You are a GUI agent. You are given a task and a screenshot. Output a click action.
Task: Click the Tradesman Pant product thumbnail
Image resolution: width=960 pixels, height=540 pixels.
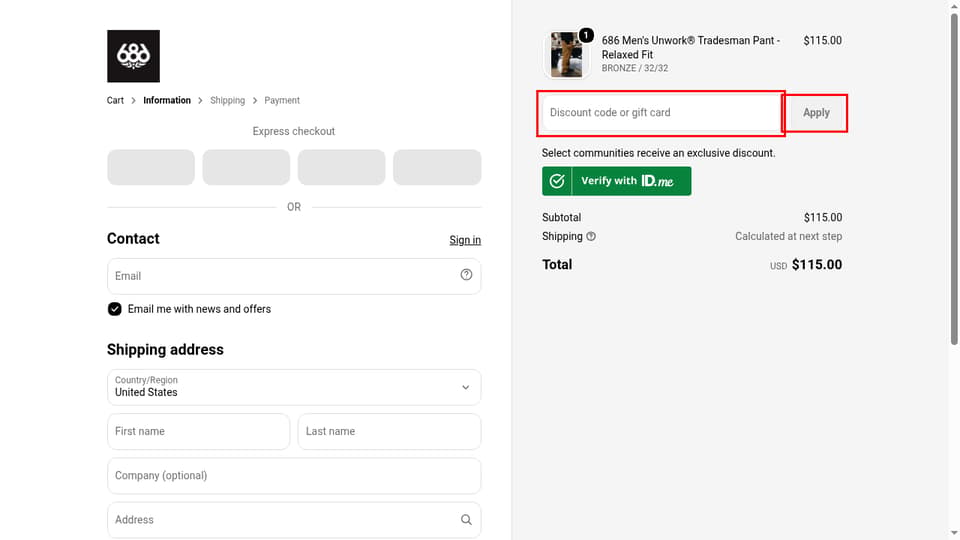coord(566,54)
